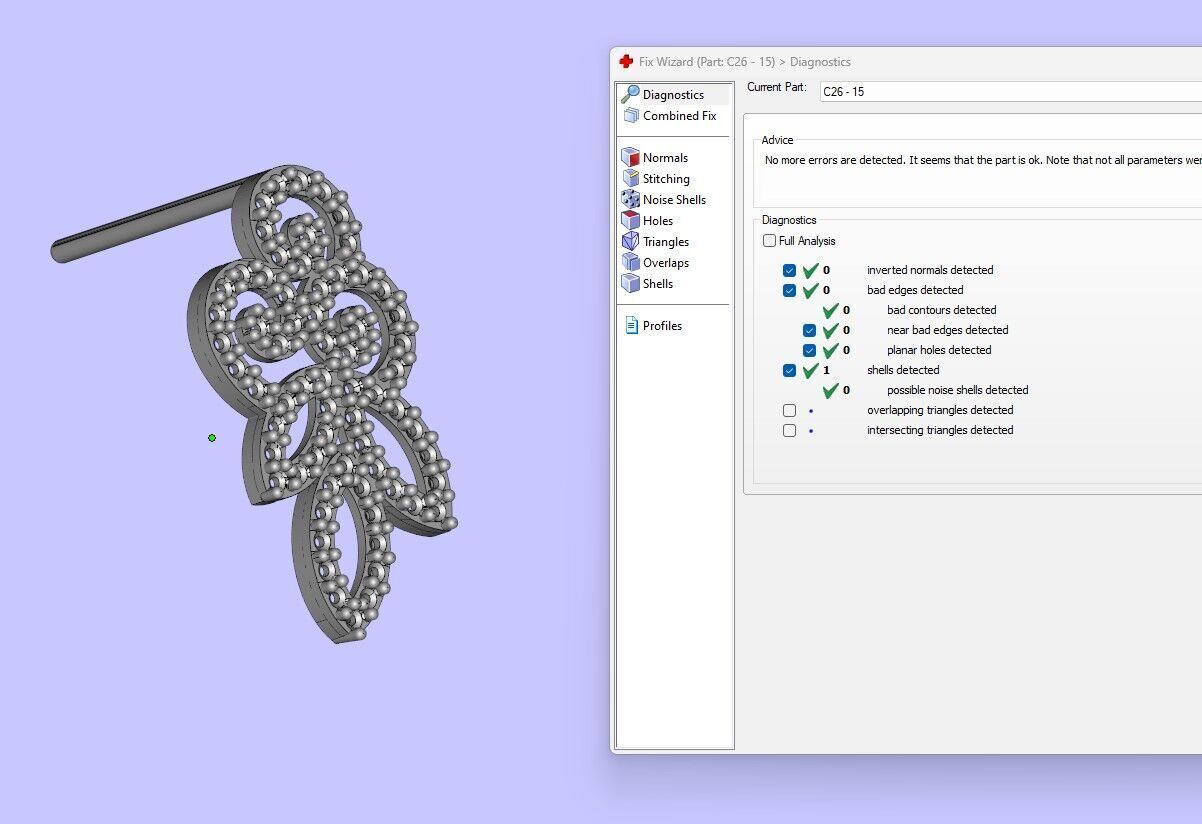Uncheck shells detected checkbox
The height and width of the screenshot is (824, 1202).
click(790, 370)
